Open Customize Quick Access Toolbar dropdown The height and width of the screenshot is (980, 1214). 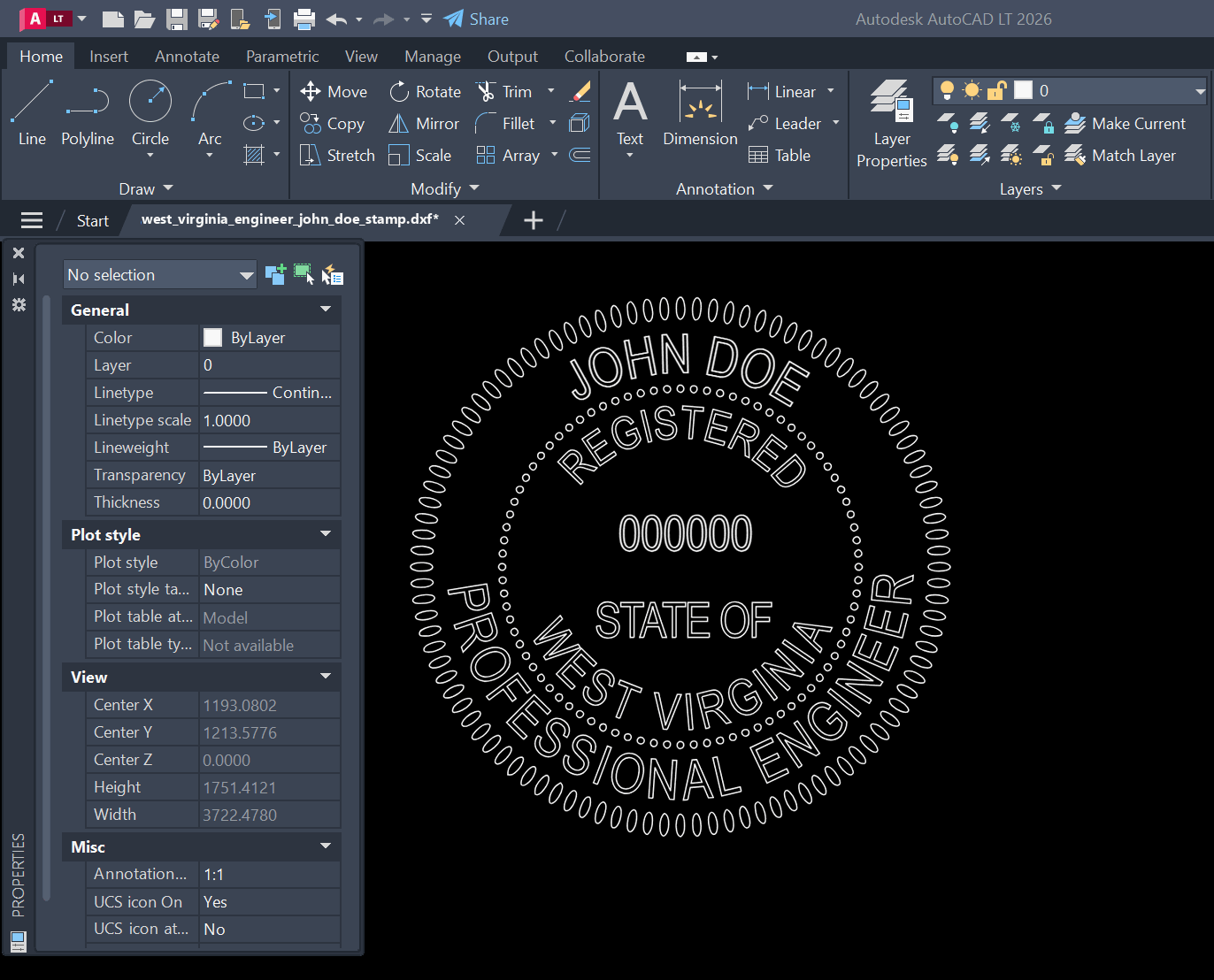click(426, 19)
